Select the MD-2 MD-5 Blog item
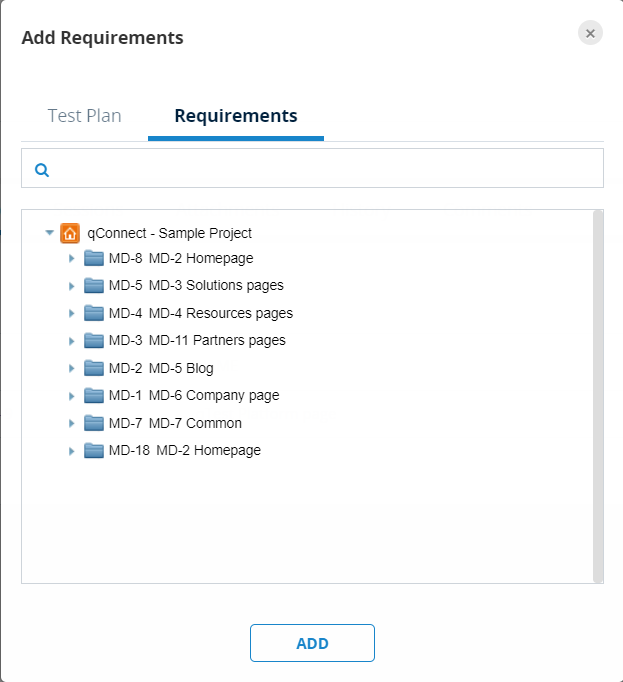Screen dimensions: 623x682 161,368
